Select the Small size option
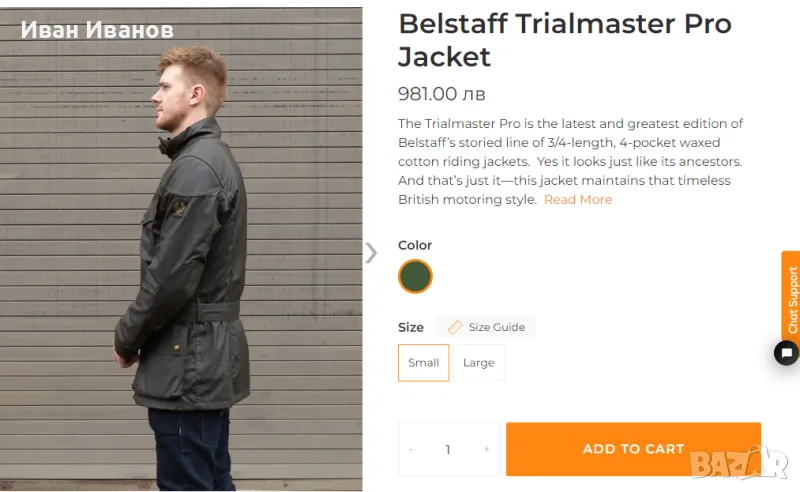 click(423, 363)
